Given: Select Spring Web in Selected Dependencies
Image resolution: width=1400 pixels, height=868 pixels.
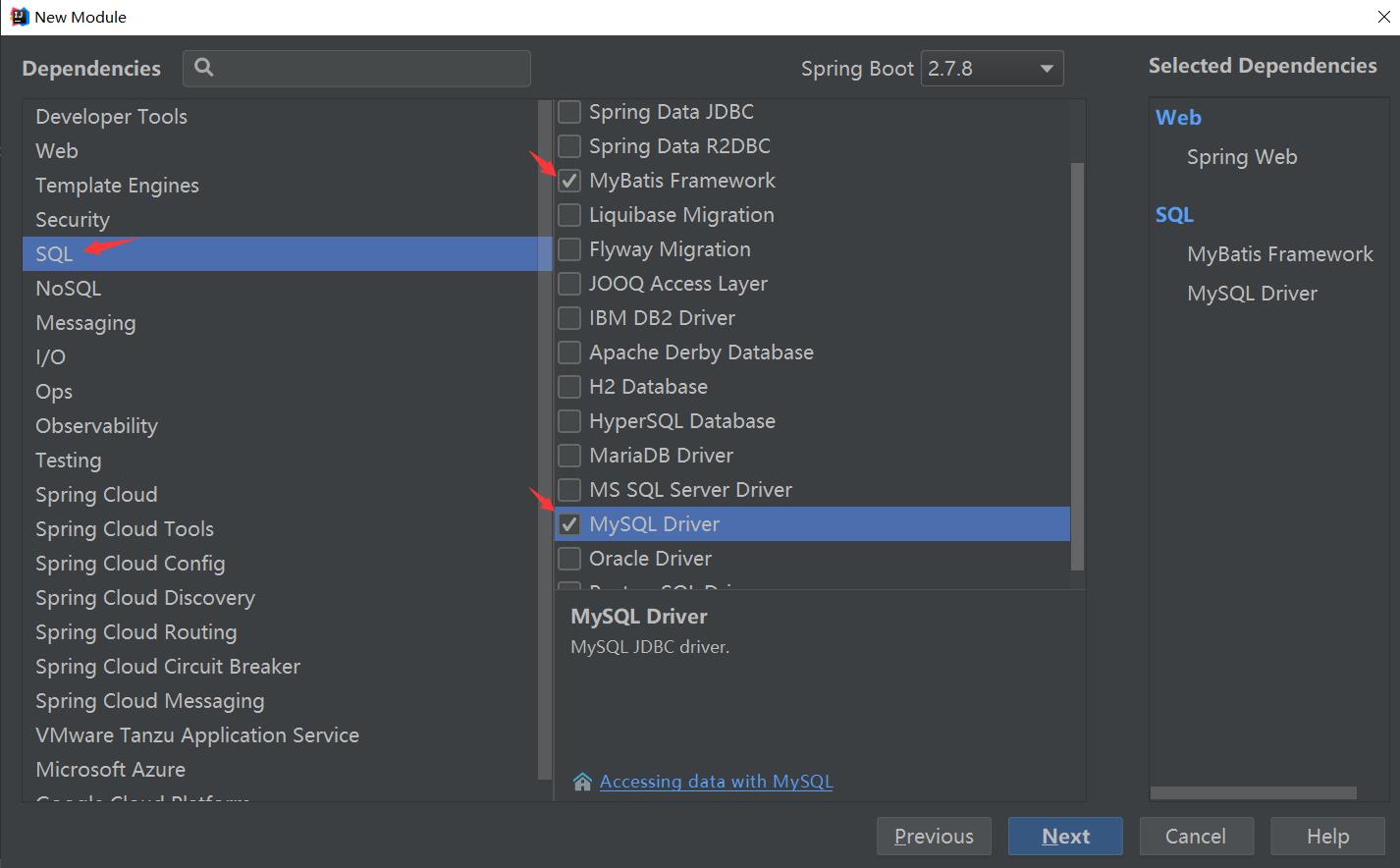Looking at the screenshot, I should pos(1242,157).
